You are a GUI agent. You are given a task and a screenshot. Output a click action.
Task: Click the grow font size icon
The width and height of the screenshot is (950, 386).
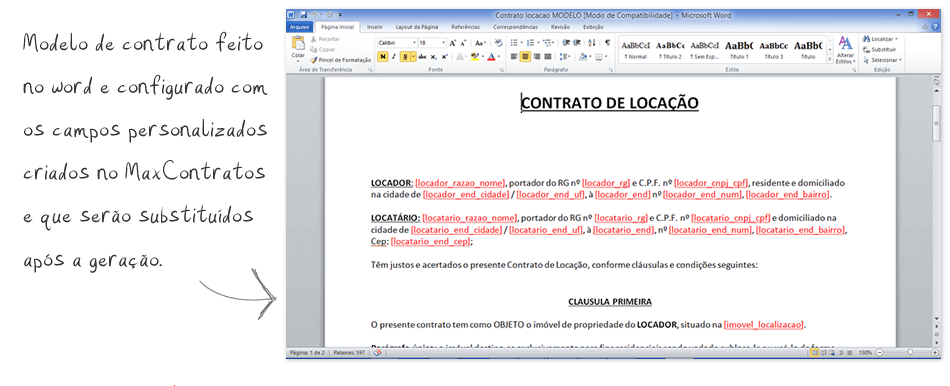tap(453, 43)
